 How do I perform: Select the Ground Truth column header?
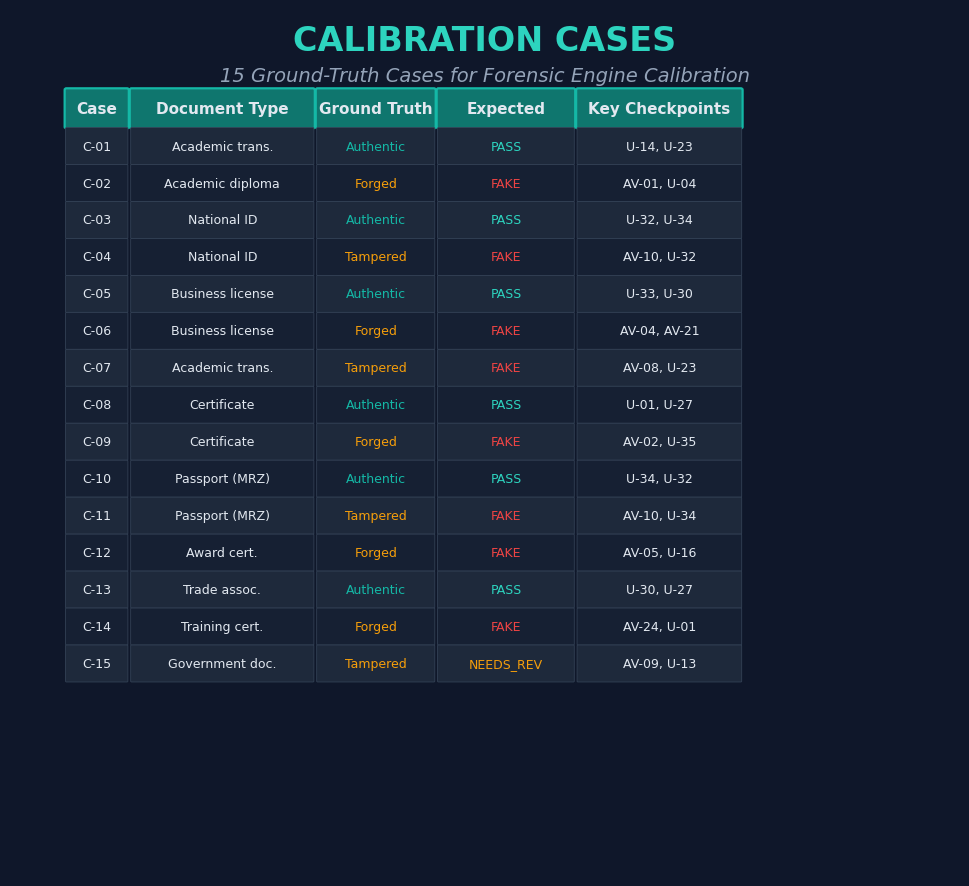click(375, 108)
